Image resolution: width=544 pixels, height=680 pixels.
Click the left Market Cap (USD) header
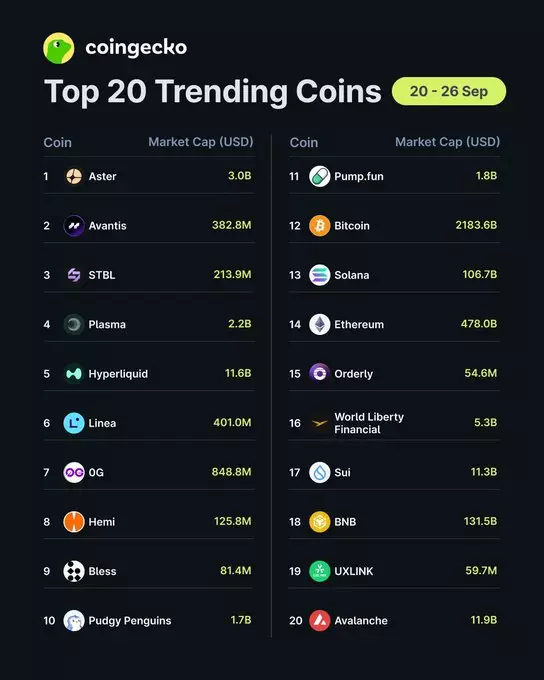(201, 142)
